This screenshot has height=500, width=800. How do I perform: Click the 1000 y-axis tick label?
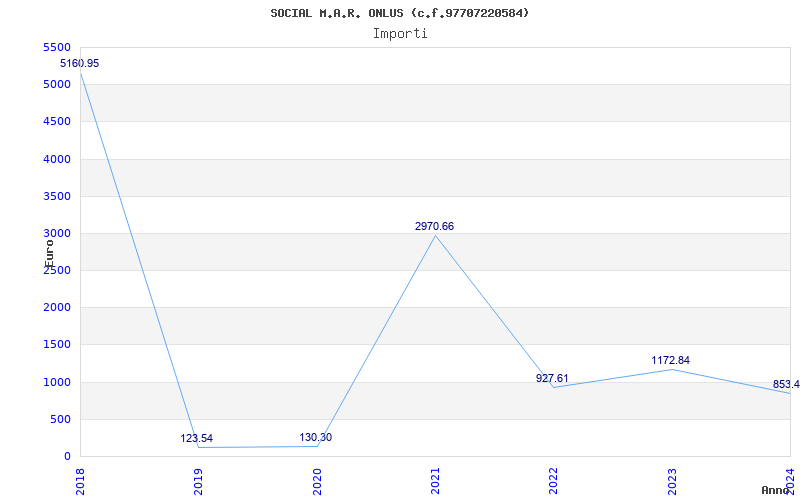(58, 382)
